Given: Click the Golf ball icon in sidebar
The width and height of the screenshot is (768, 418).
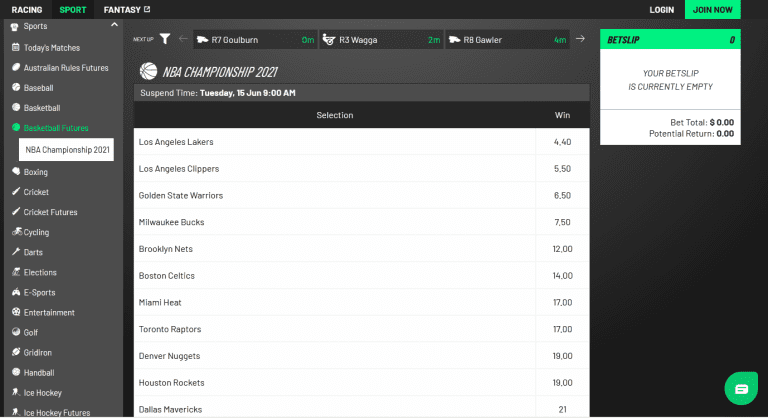Looking at the screenshot, I should [x=15, y=332].
